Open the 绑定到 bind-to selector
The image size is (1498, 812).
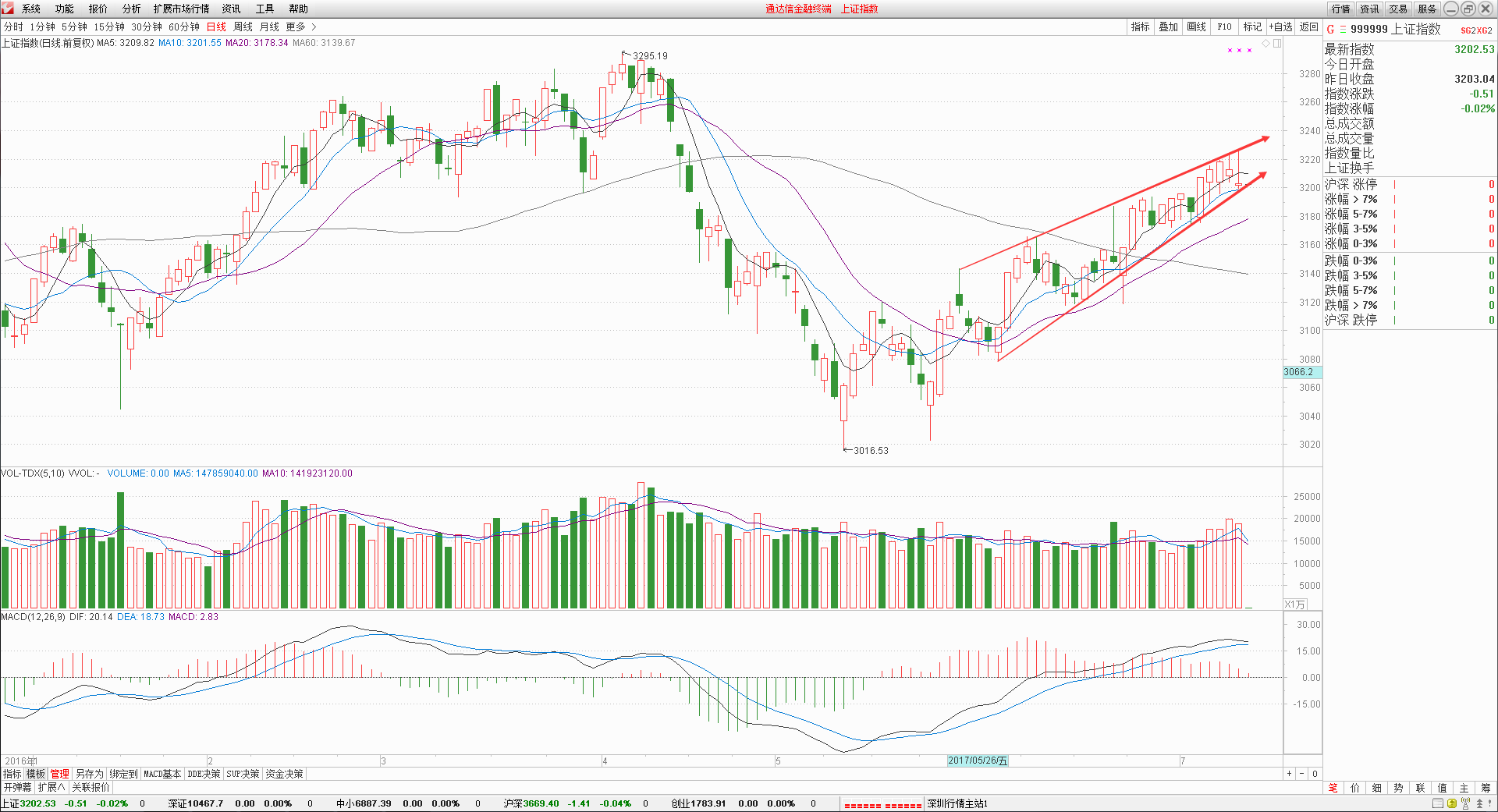[123, 774]
